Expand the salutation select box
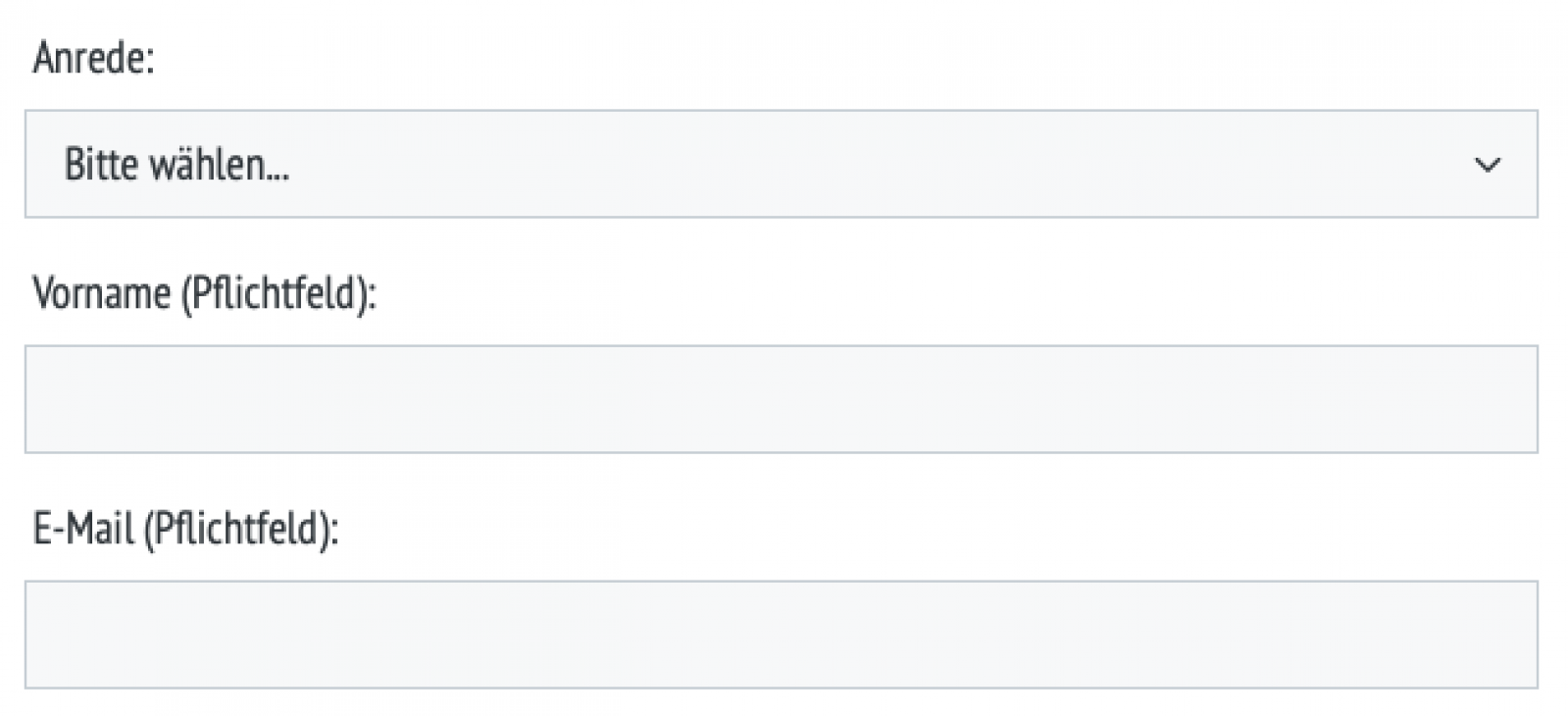This screenshot has width=1568, height=716. pyautogui.click(x=781, y=164)
